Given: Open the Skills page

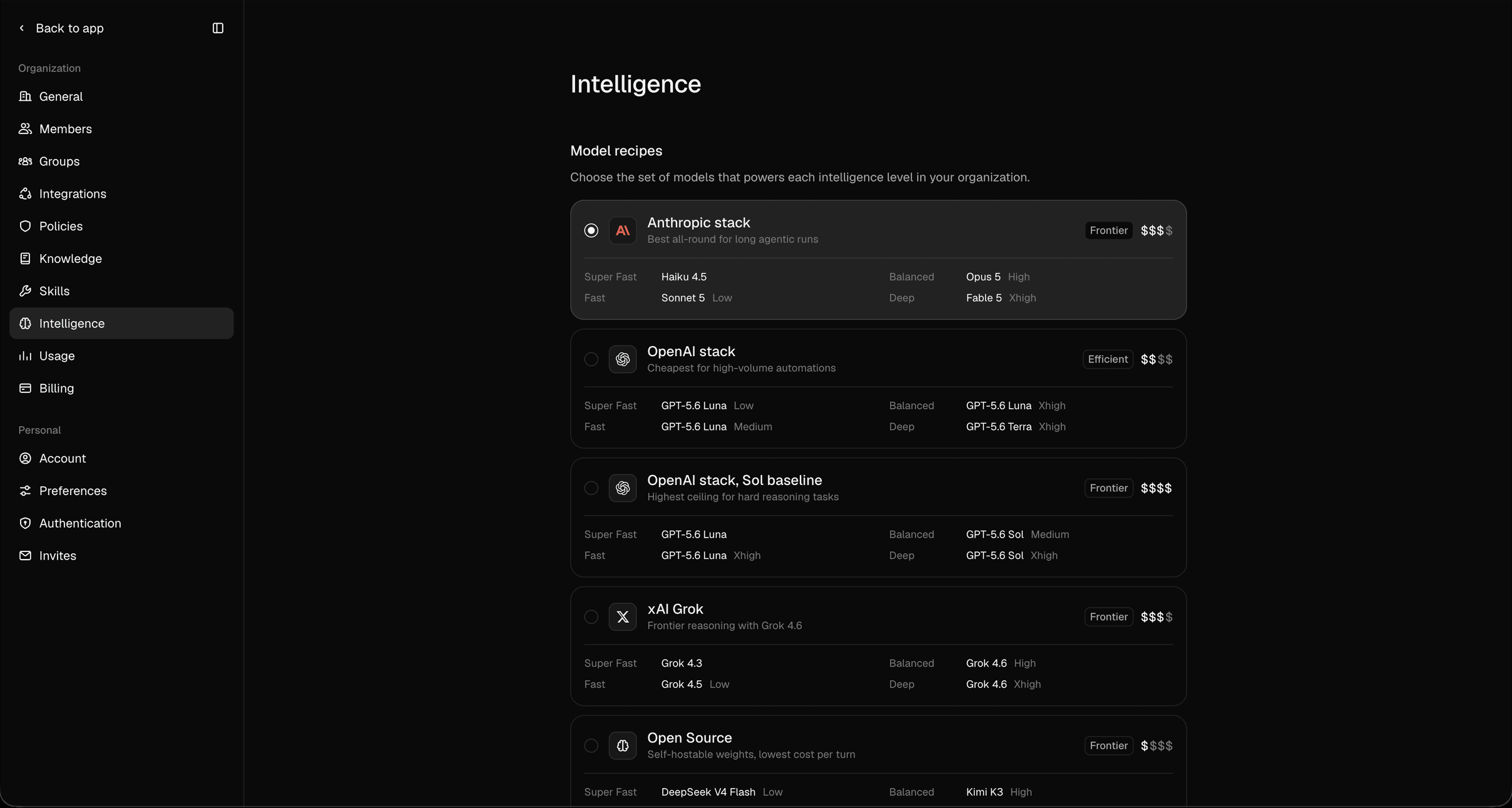Looking at the screenshot, I should (x=121, y=291).
